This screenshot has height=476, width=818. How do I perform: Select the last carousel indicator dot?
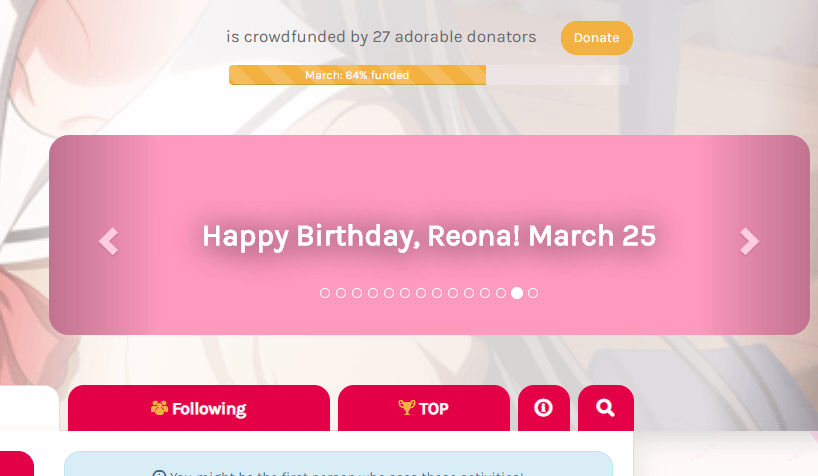(x=533, y=293)
